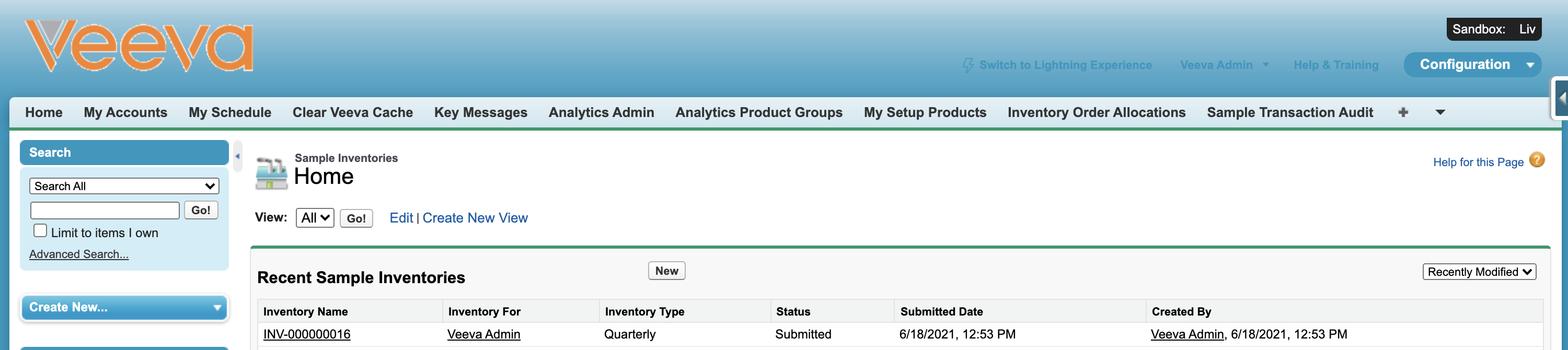Viewport: 1568px width, 350px height.
Task: Click the orange help question mark icon
Action: click(x=1536, y=160)
